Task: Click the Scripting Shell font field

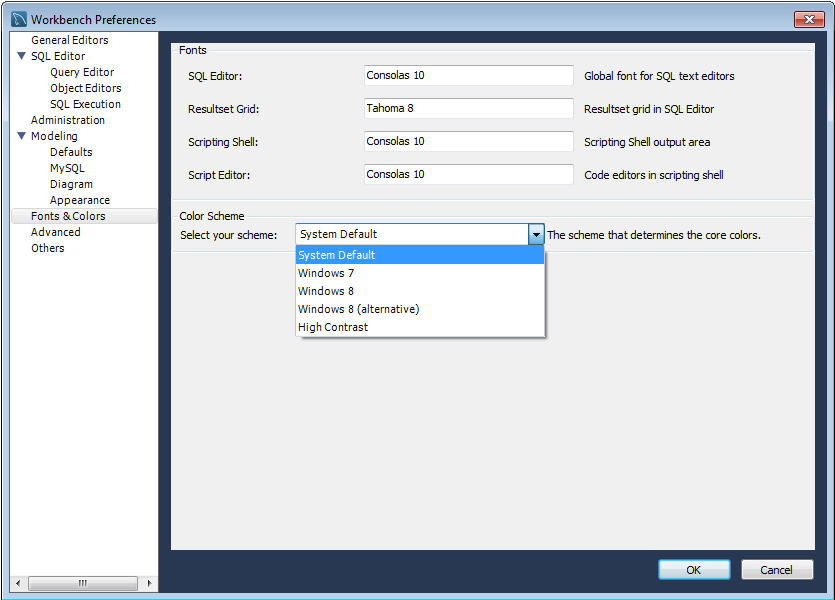Action: [x=469, y=141]
